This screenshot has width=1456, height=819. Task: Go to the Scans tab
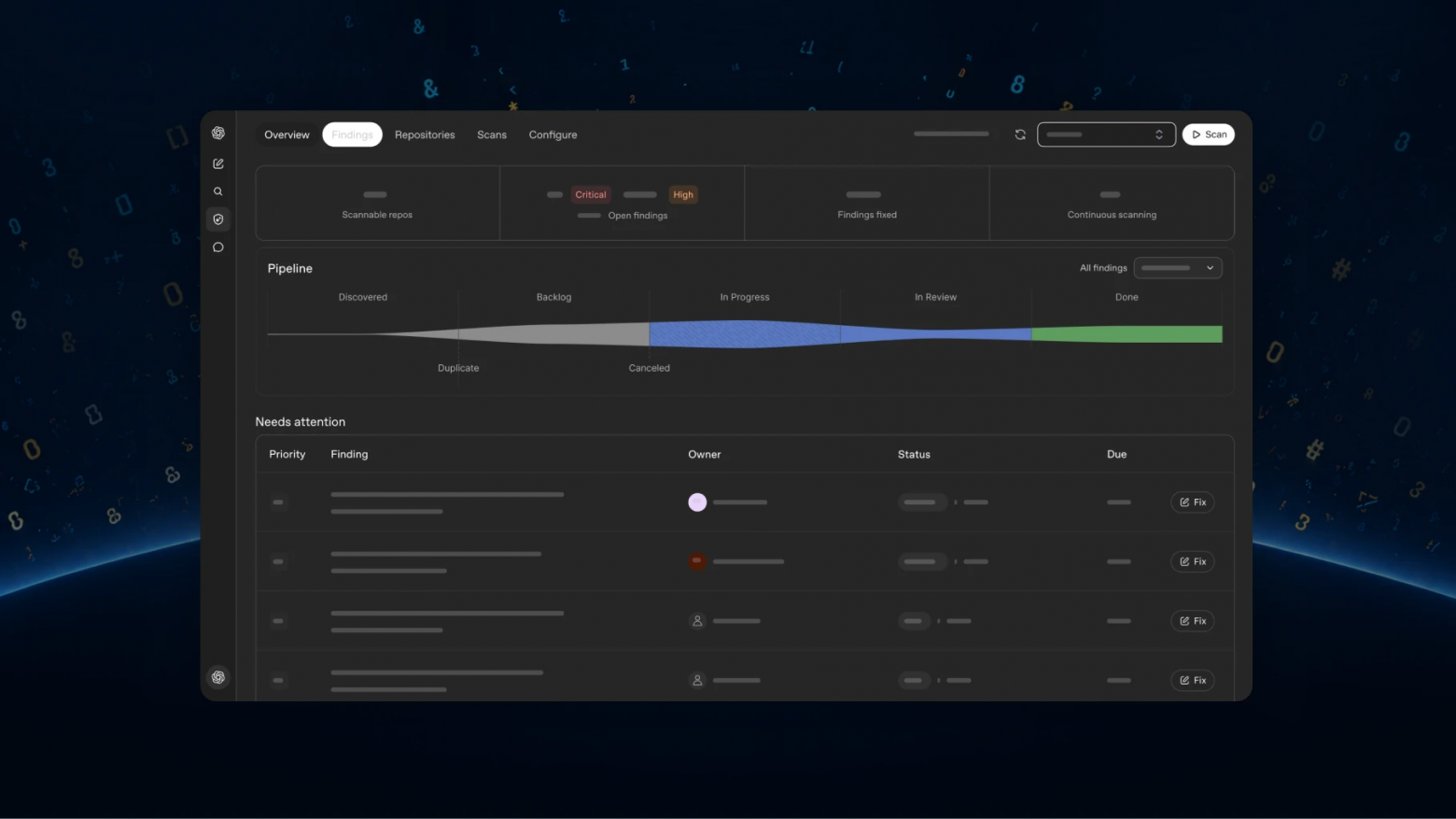point(492,134)
